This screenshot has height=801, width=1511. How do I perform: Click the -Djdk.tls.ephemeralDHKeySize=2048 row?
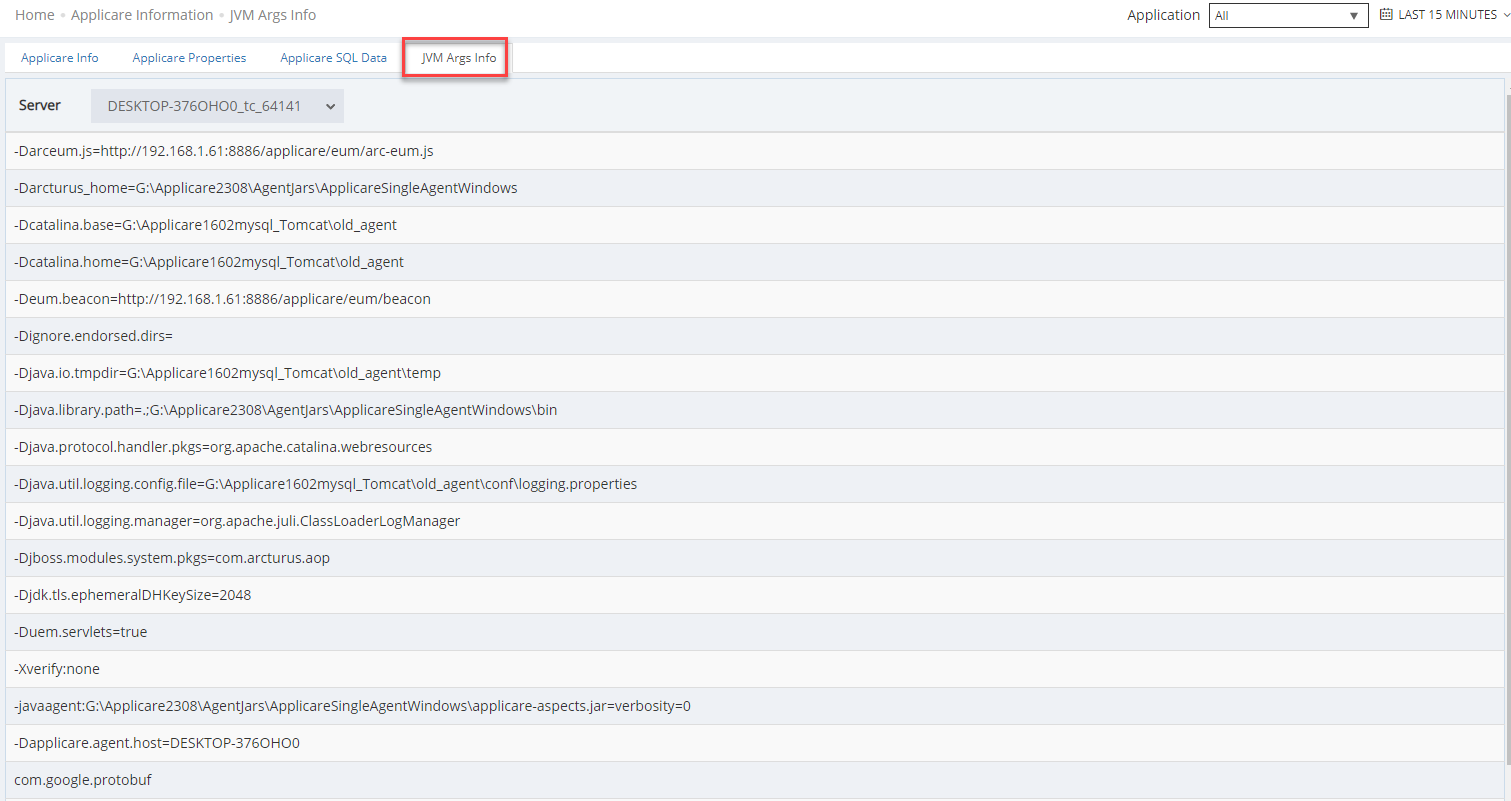pos(133,595)
